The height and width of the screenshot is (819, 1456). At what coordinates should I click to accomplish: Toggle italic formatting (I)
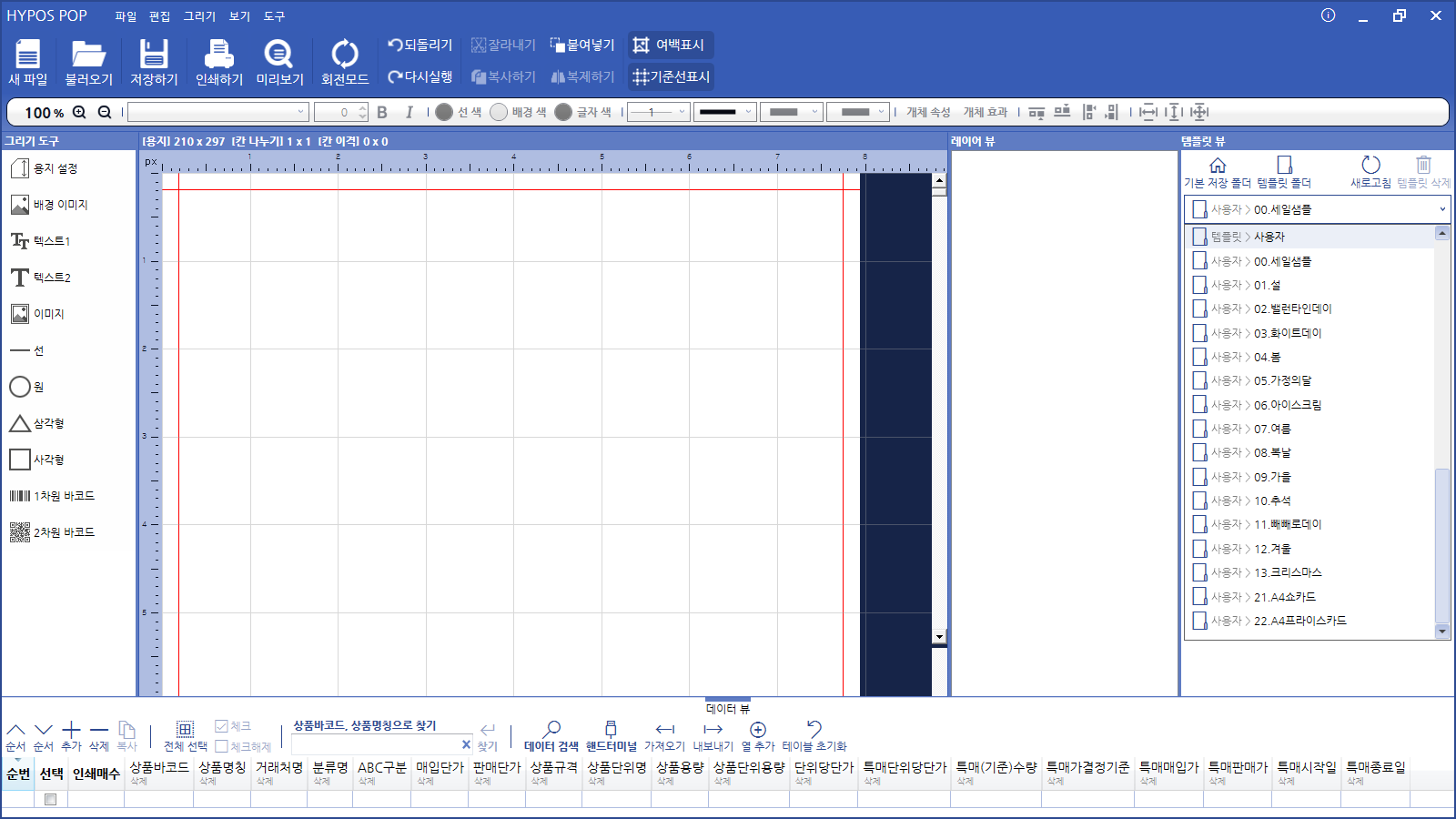coord(409,112)
